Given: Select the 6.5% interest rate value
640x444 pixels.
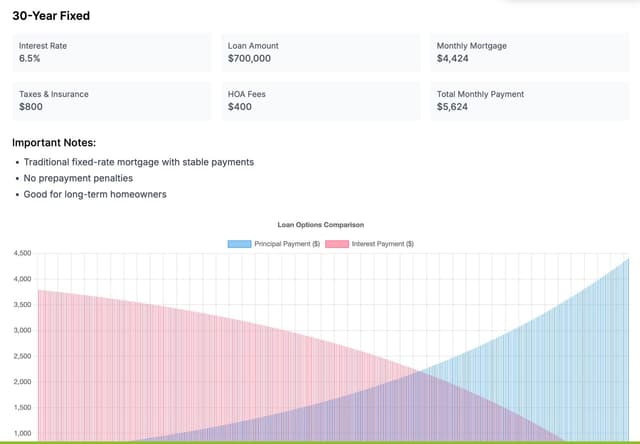Looking at the screenshot, I should (28, 59).
